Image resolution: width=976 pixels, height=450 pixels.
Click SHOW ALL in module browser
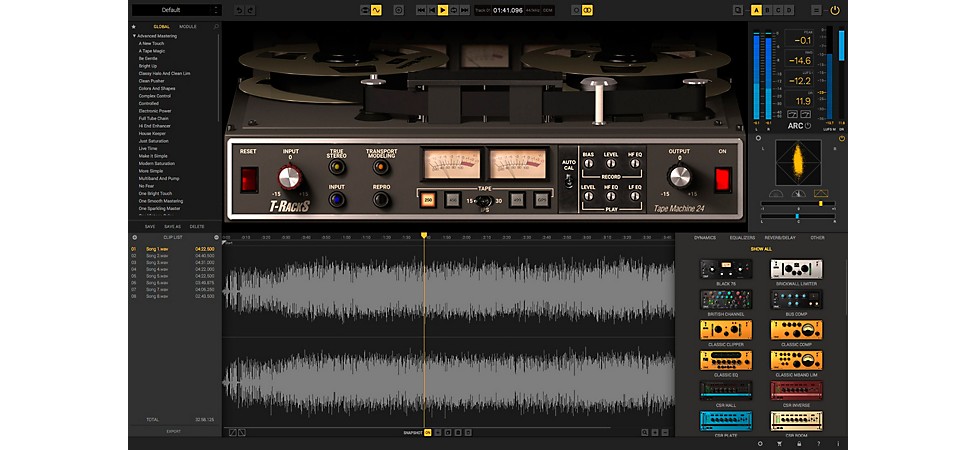tap(761, 249)
